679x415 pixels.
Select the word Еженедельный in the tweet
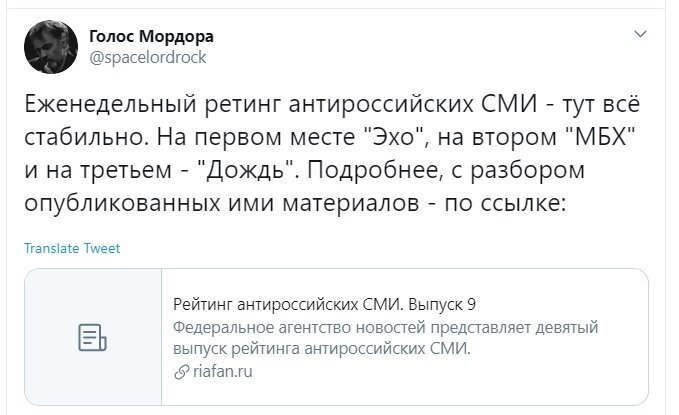110,104
